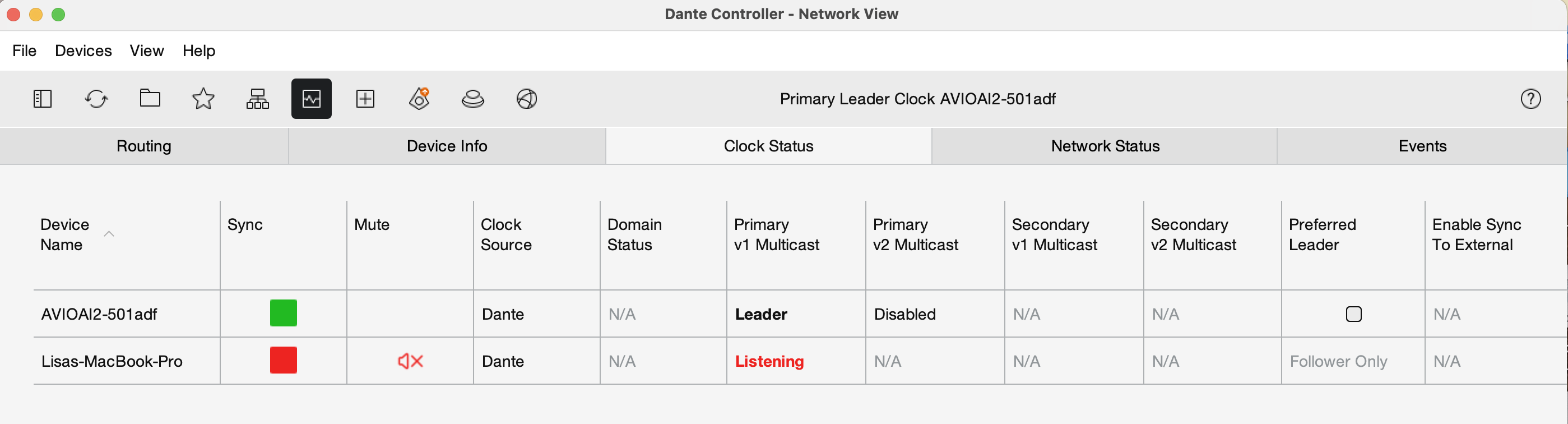Toggle the side panel filter icon
This screenshot has height=424, width=1568.
coord(42,99)
